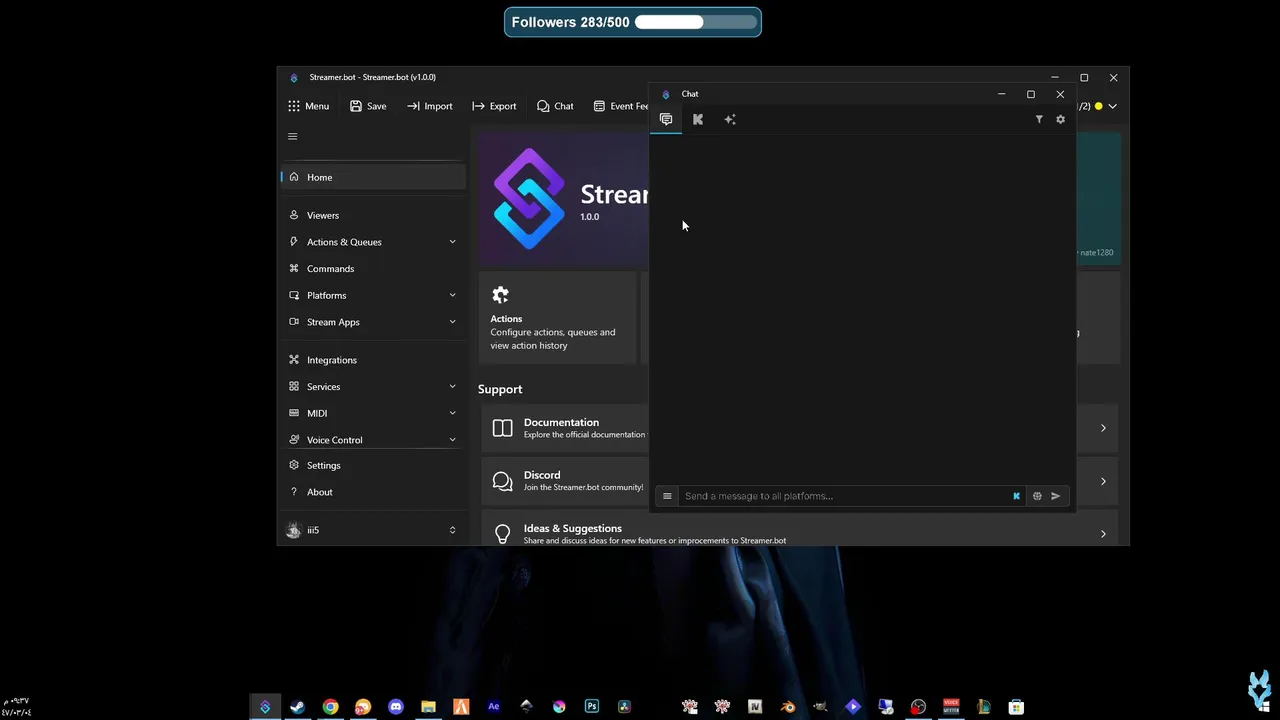Switch to the Kick tab in Chat window
The image size is (1280, 720).
[698, 119]
